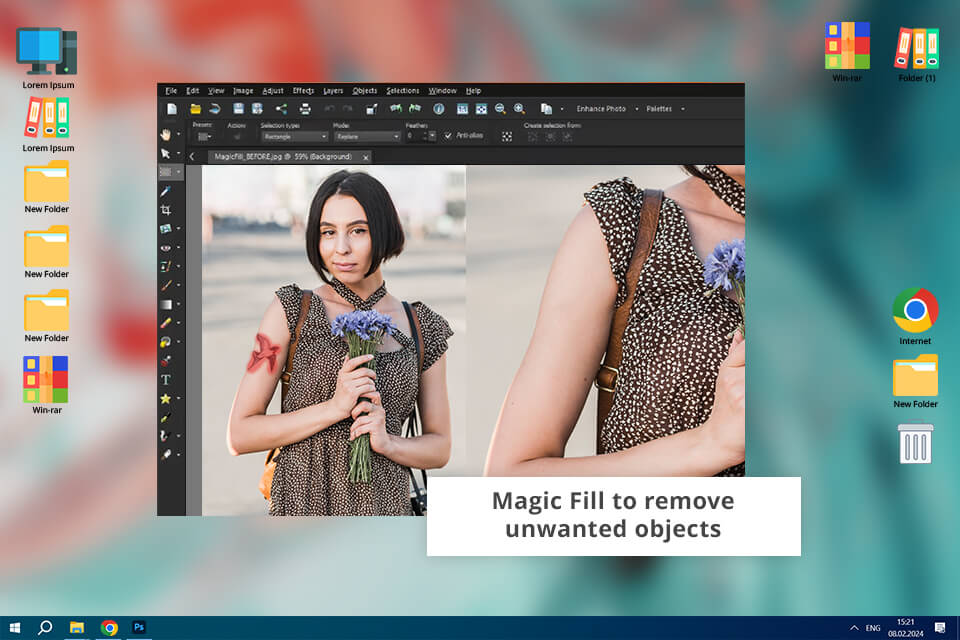Select the Text tool

coord(165,380)
